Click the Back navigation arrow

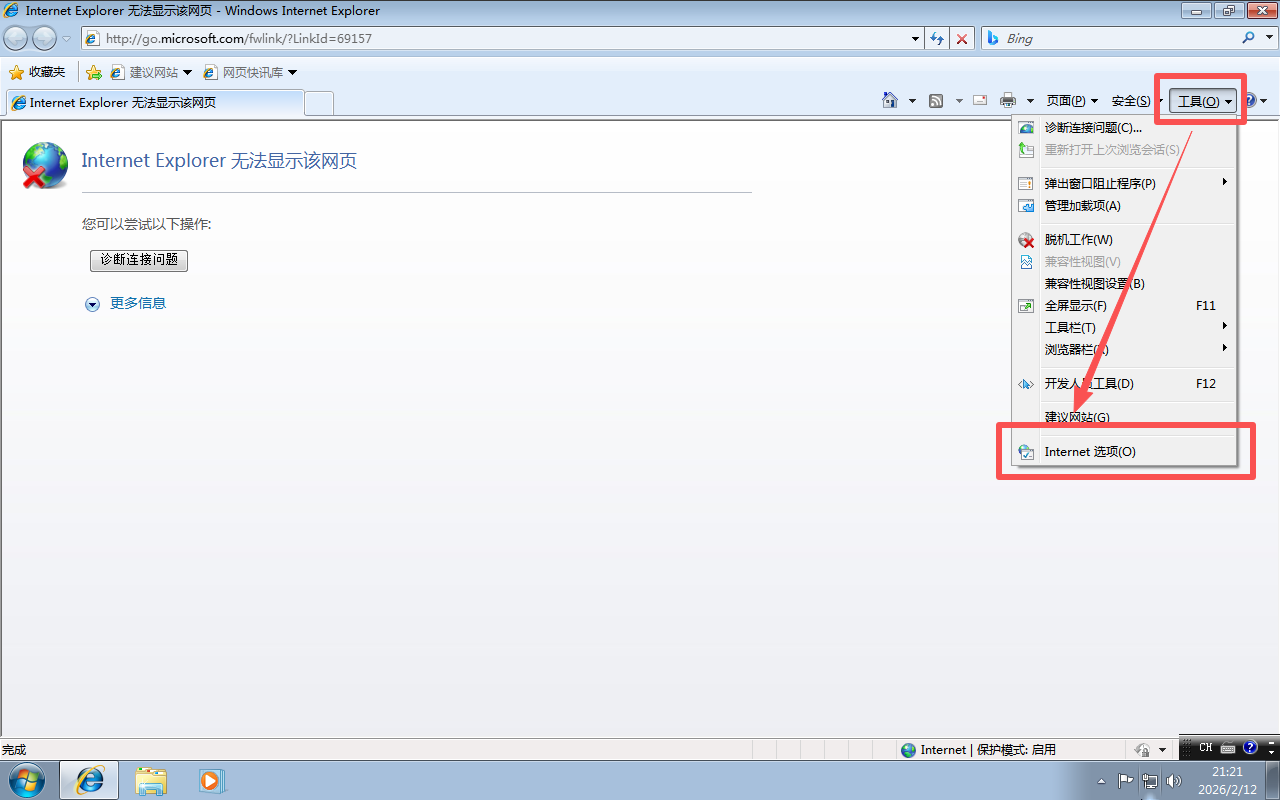tap(16, 38)
